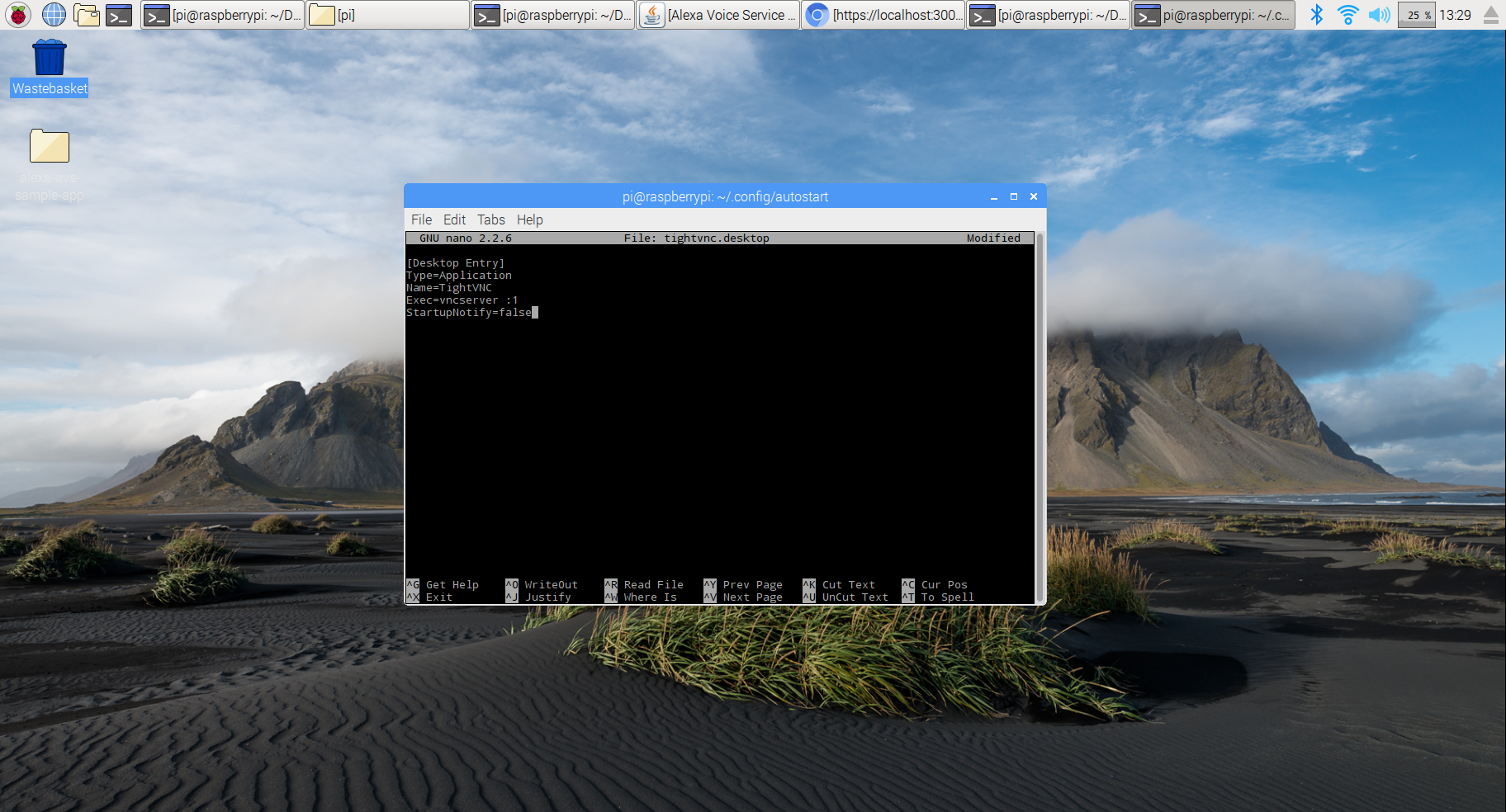The width and height of the screenshot is (1506, 812).
Task: Open the Raspberry Pi applications menu
Action: (17, 14)
